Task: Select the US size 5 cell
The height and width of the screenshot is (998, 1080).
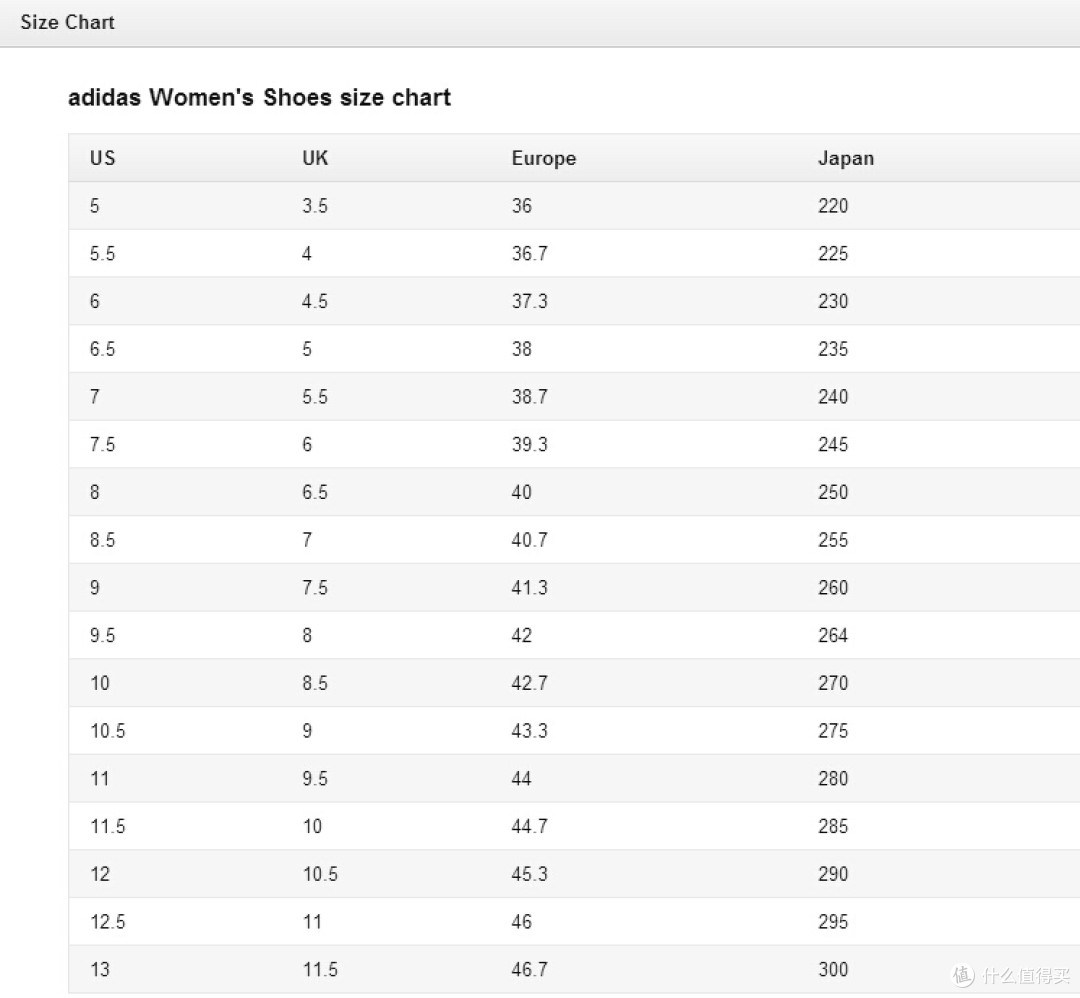Action: click(95, 206)
